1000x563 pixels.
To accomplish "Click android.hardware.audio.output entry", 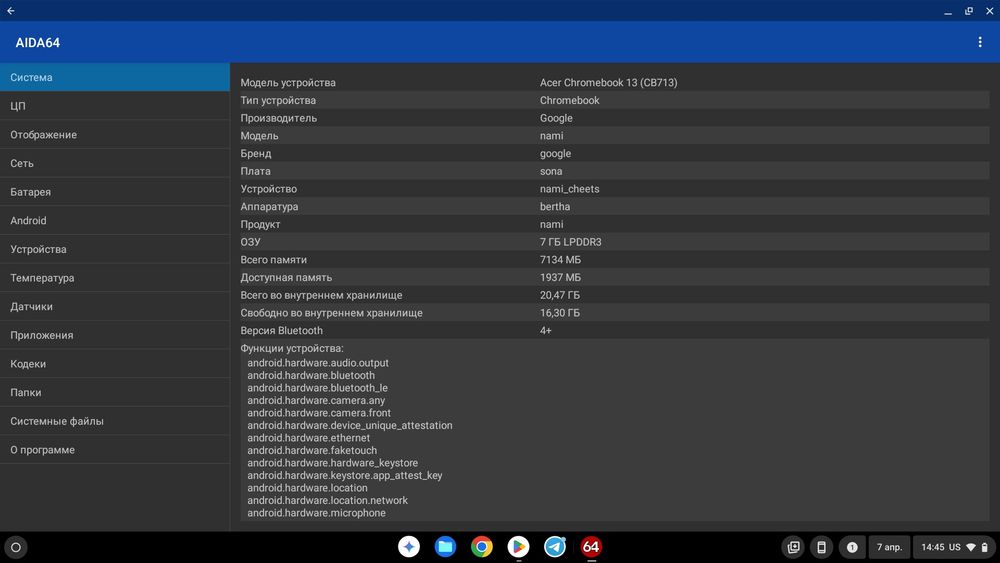I will point(318,363).
